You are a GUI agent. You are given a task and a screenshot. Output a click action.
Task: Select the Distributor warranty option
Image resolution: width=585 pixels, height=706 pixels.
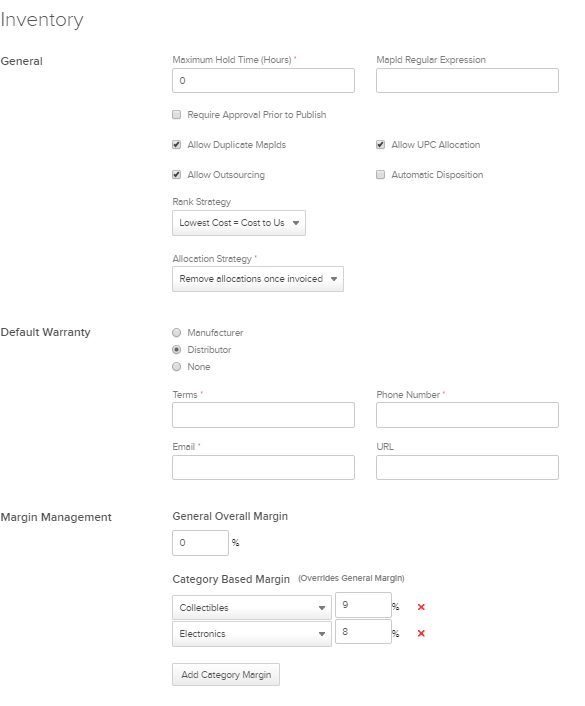click(x=177, y=350)
